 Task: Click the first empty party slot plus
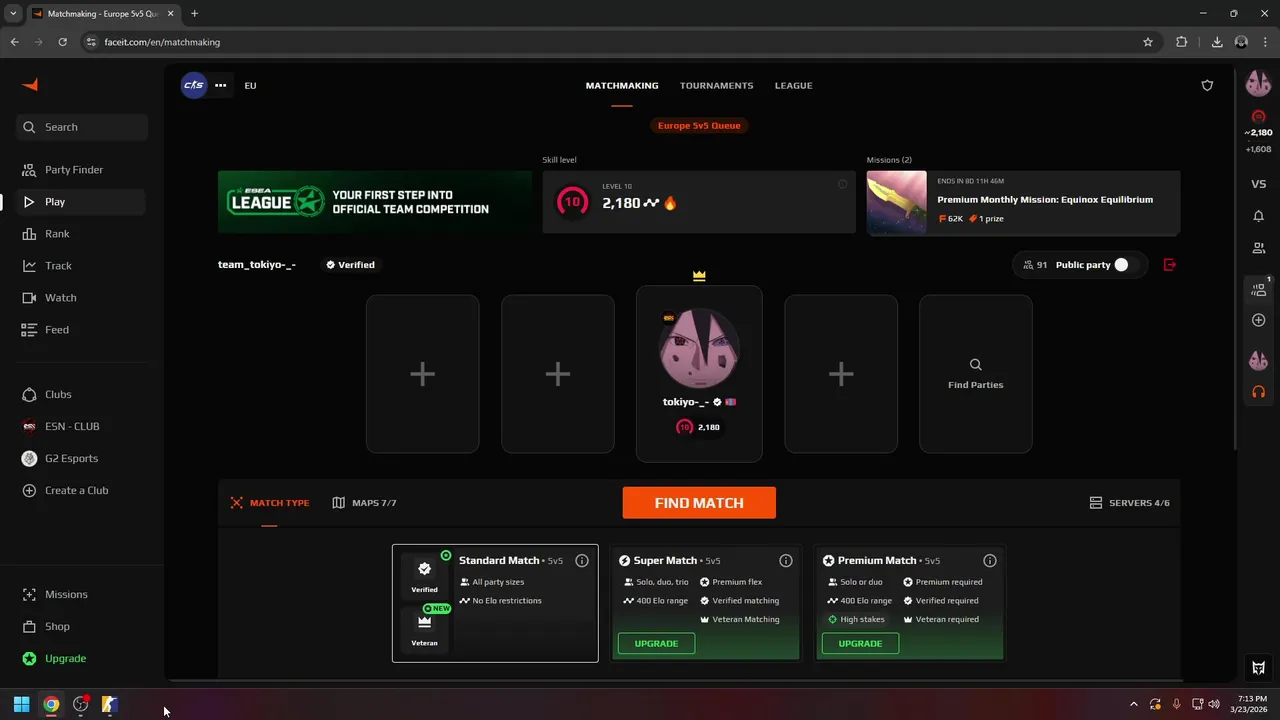[x=422, y=374]
